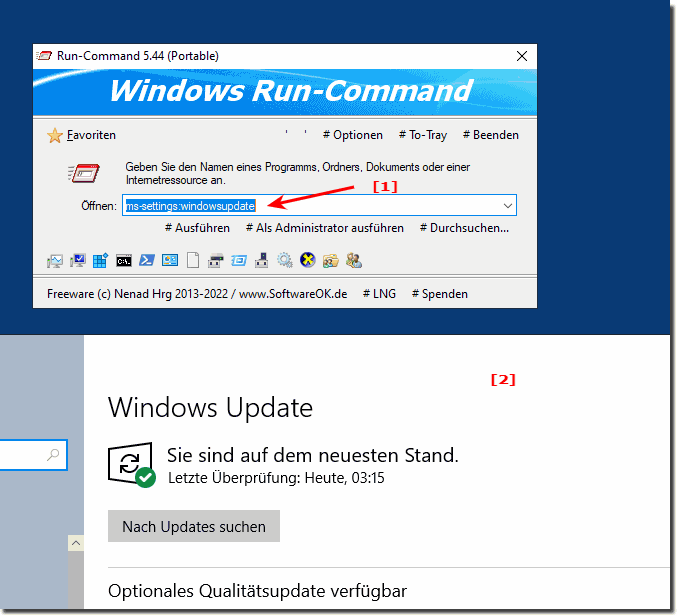Open the Control Panel icon
The width and height of the screenshot is (677, 616).
click(x=170, y=260)
